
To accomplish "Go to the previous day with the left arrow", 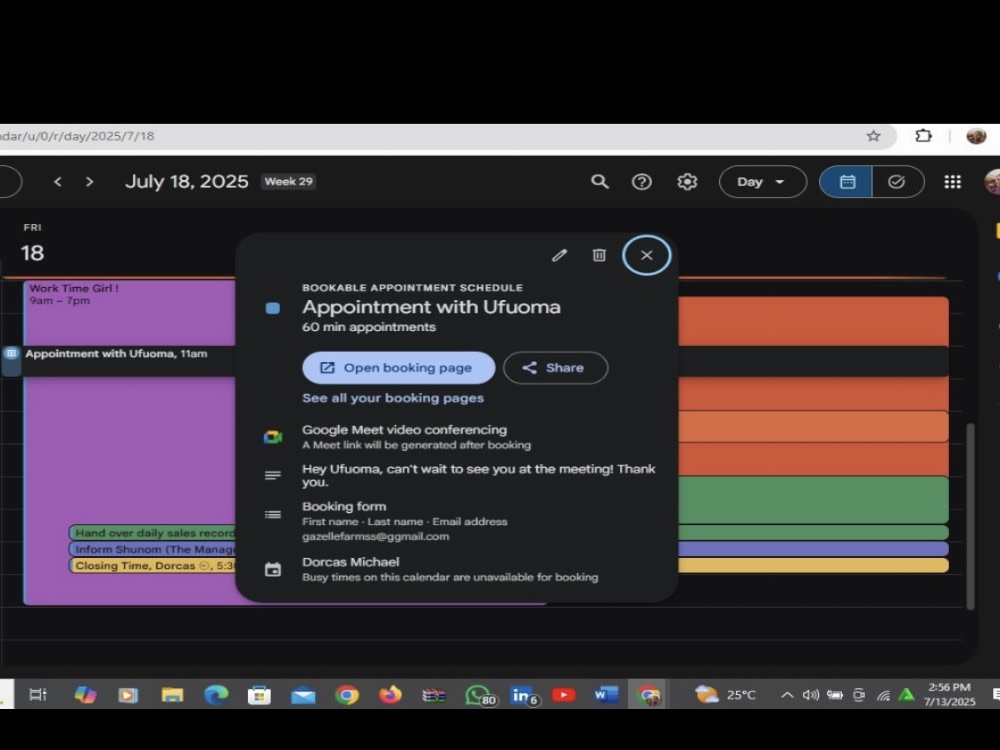I will (58, 182).
